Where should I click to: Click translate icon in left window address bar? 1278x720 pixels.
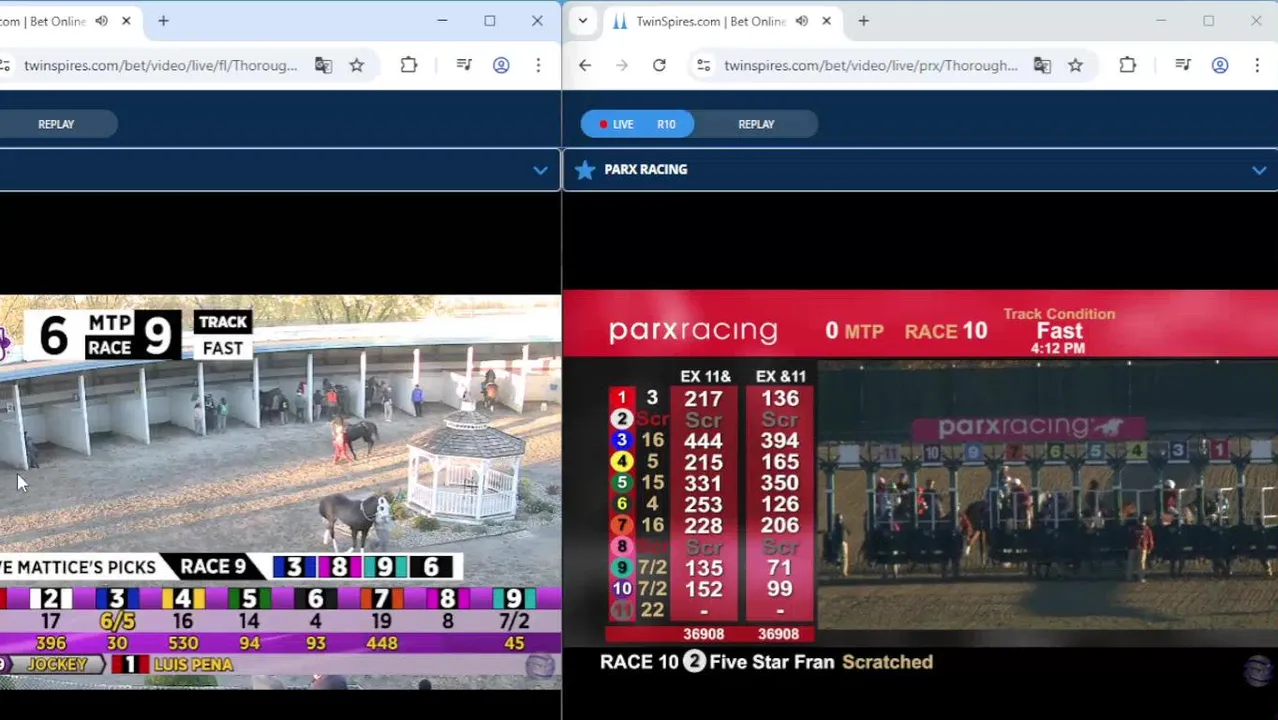pyautogui.click(x=323, y=65)
